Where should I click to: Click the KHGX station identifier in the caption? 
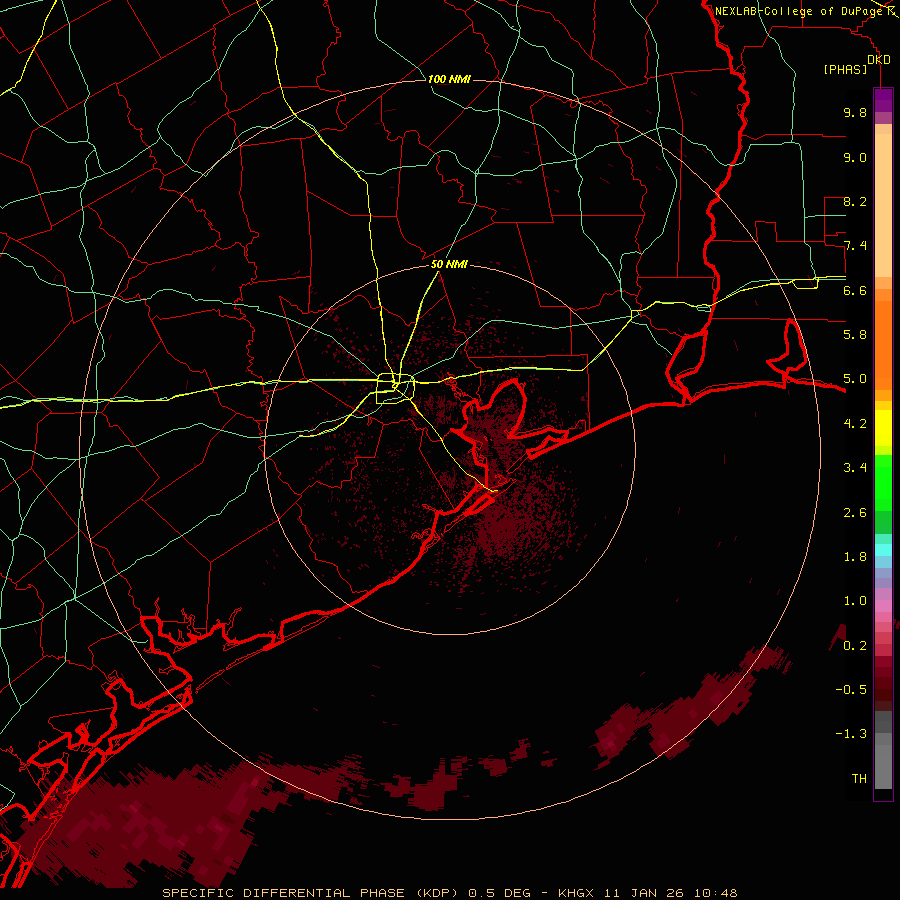tap(576, 893)
